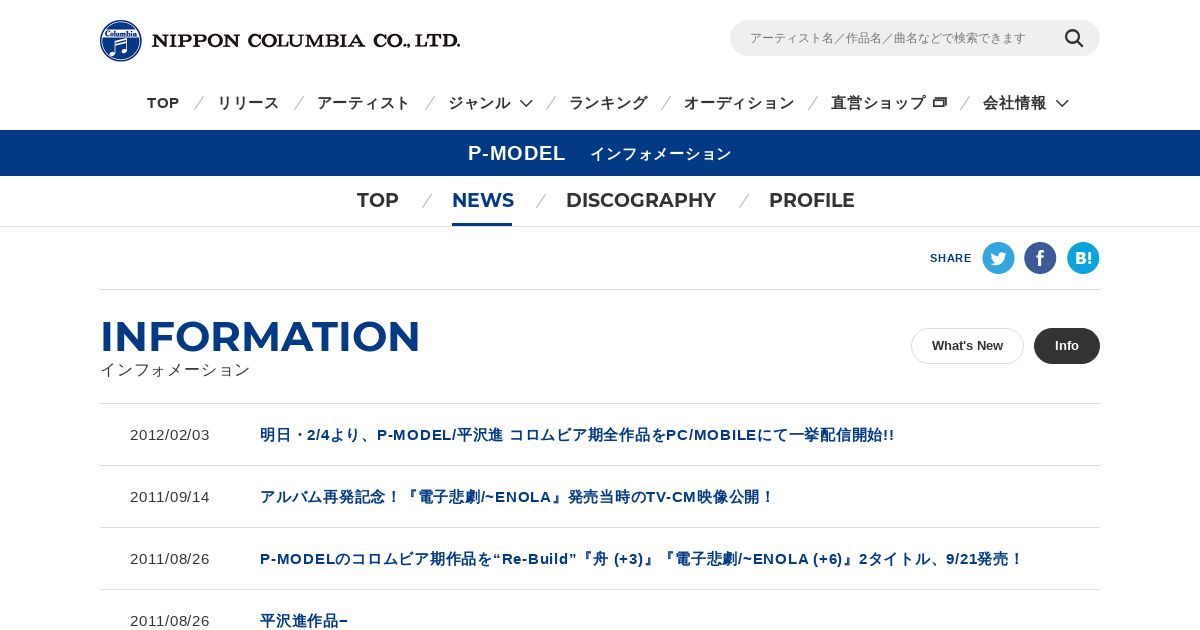This screenshot has width=1200, height=630.
Task: Open Re-Build 舟 (+3) 9/21発売 news
Action: (642, 559)
